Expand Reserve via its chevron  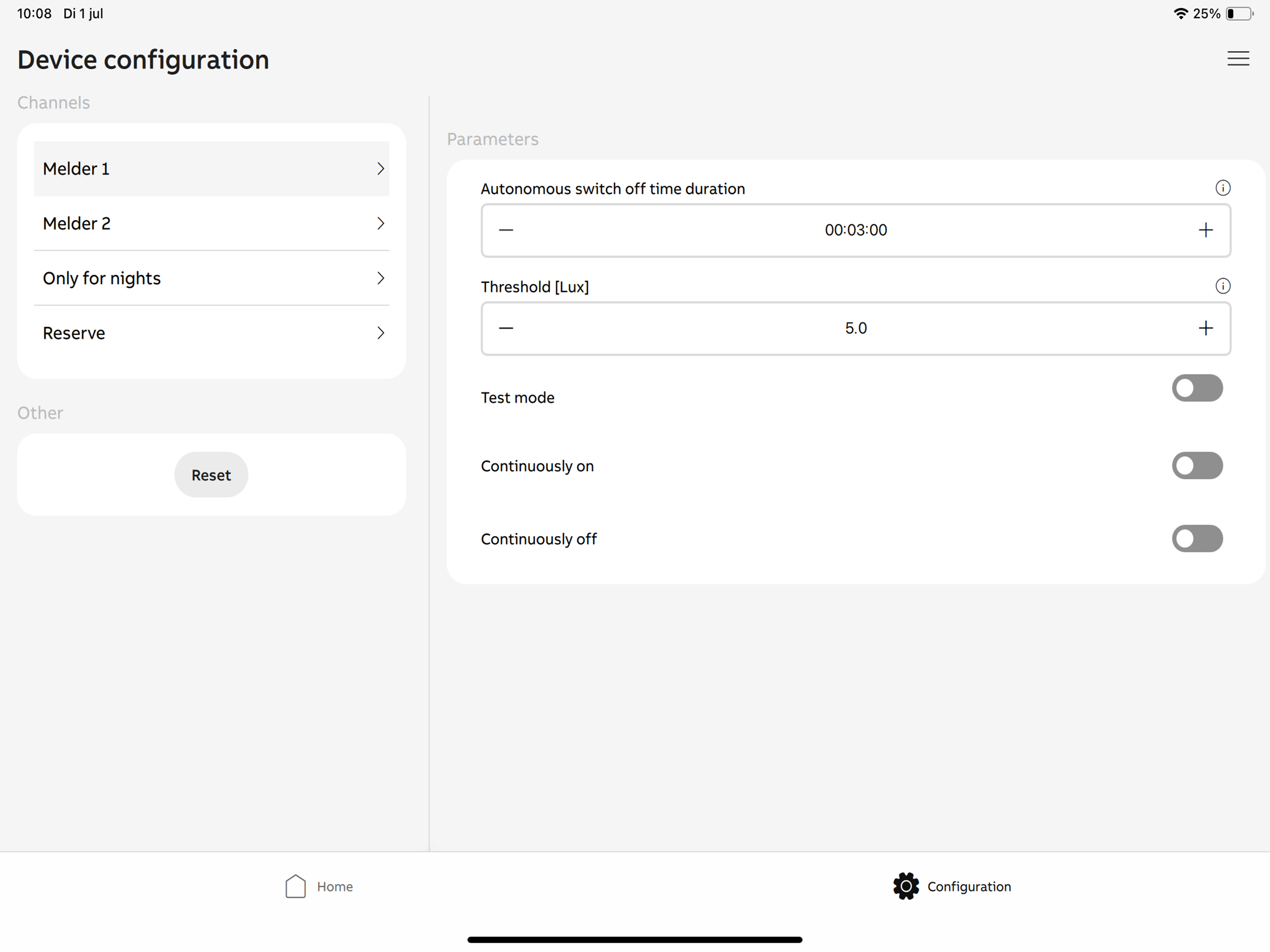coord(380,333)
